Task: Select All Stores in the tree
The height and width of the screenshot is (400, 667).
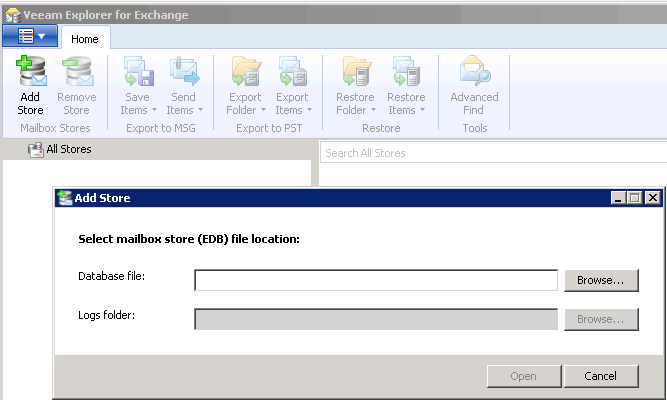Action: pyautogui.click(x=69, y=149)
